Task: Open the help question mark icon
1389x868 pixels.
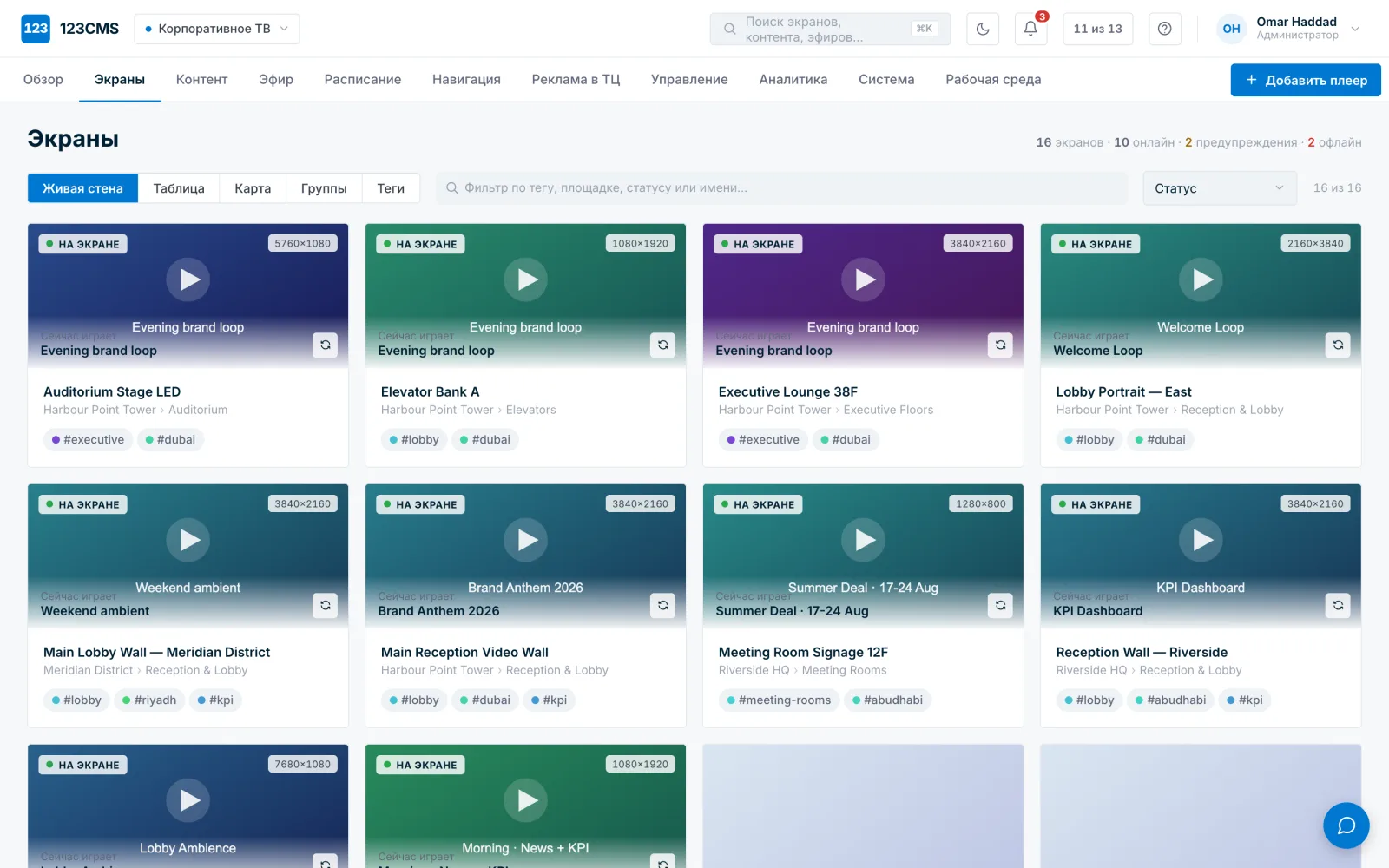Action: tap(1165, 29)
